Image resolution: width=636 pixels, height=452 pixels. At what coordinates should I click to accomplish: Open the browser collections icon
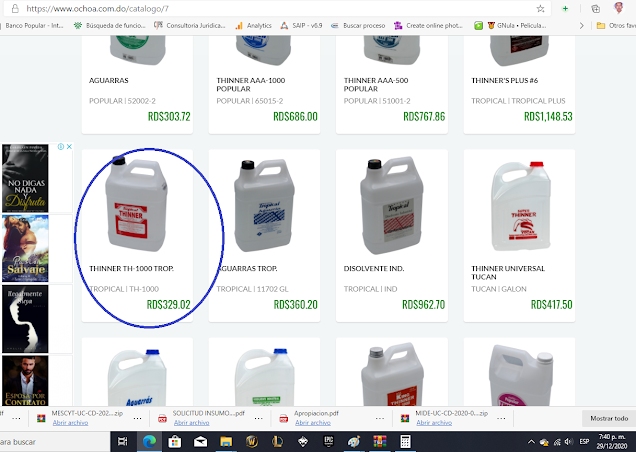pyautogui.click(x=595, y=9)
